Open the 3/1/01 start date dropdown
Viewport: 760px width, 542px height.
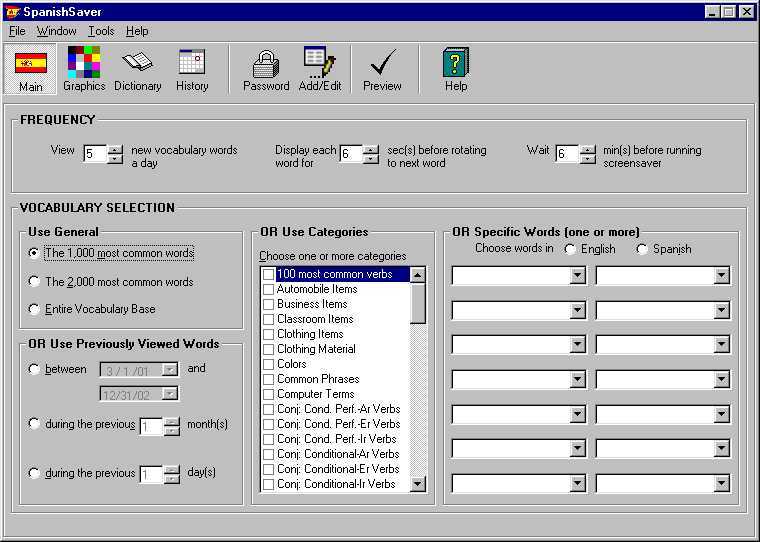point(170,370)
